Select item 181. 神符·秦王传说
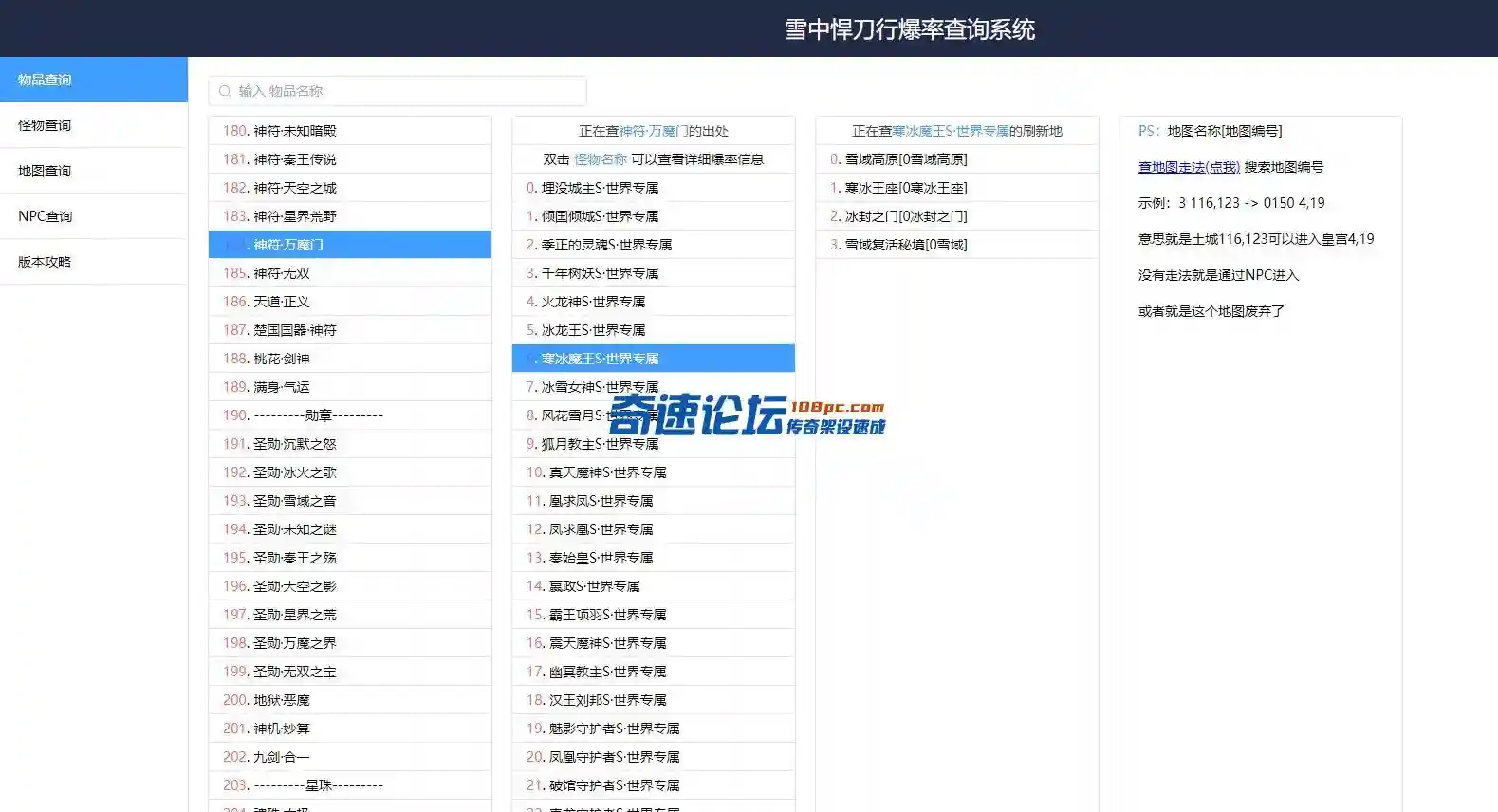The height and width of the screenshot is (812, 1498). coord(350,159)
